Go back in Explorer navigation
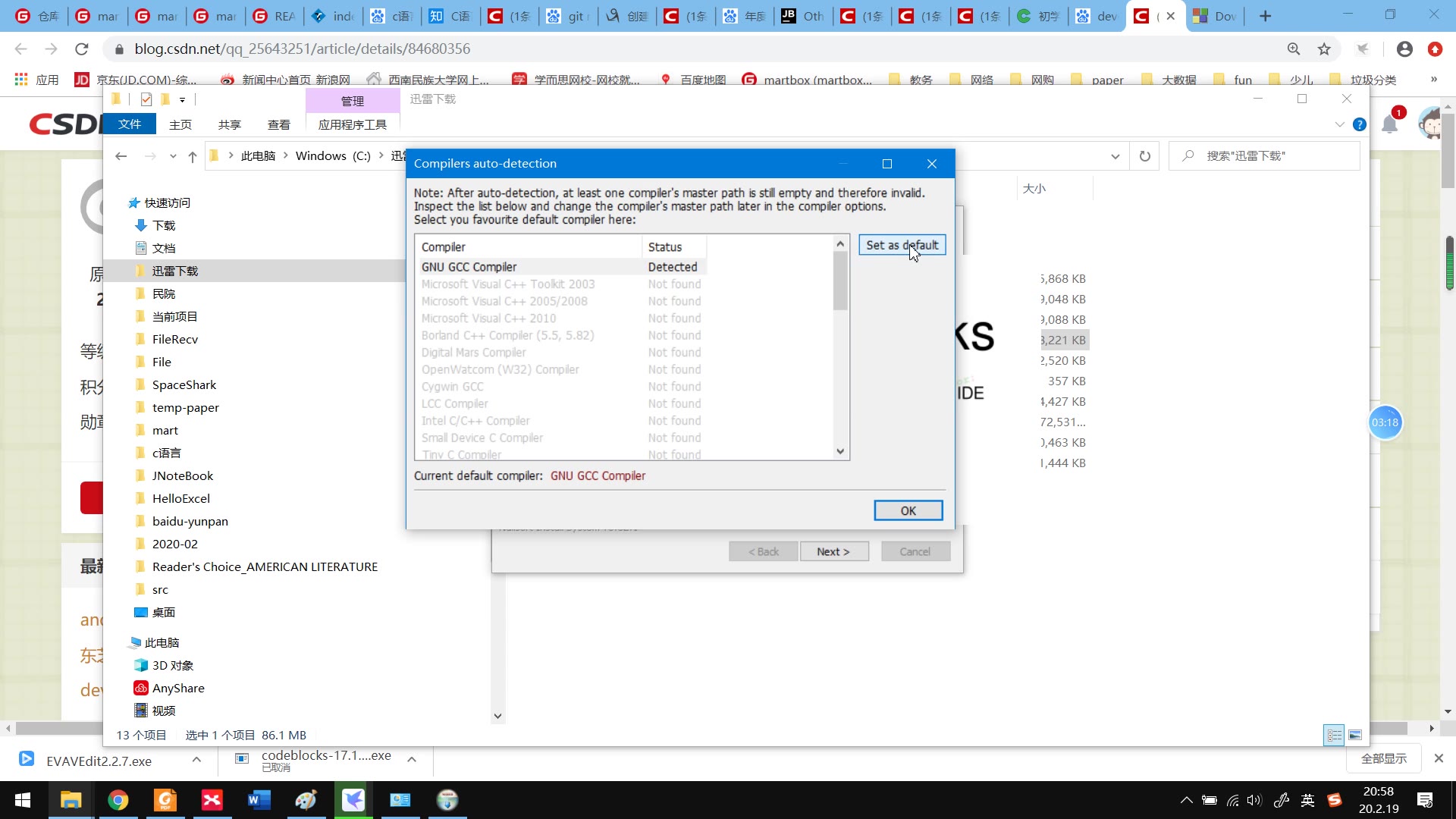This screenshot has height=819, width=1456. 121,156
